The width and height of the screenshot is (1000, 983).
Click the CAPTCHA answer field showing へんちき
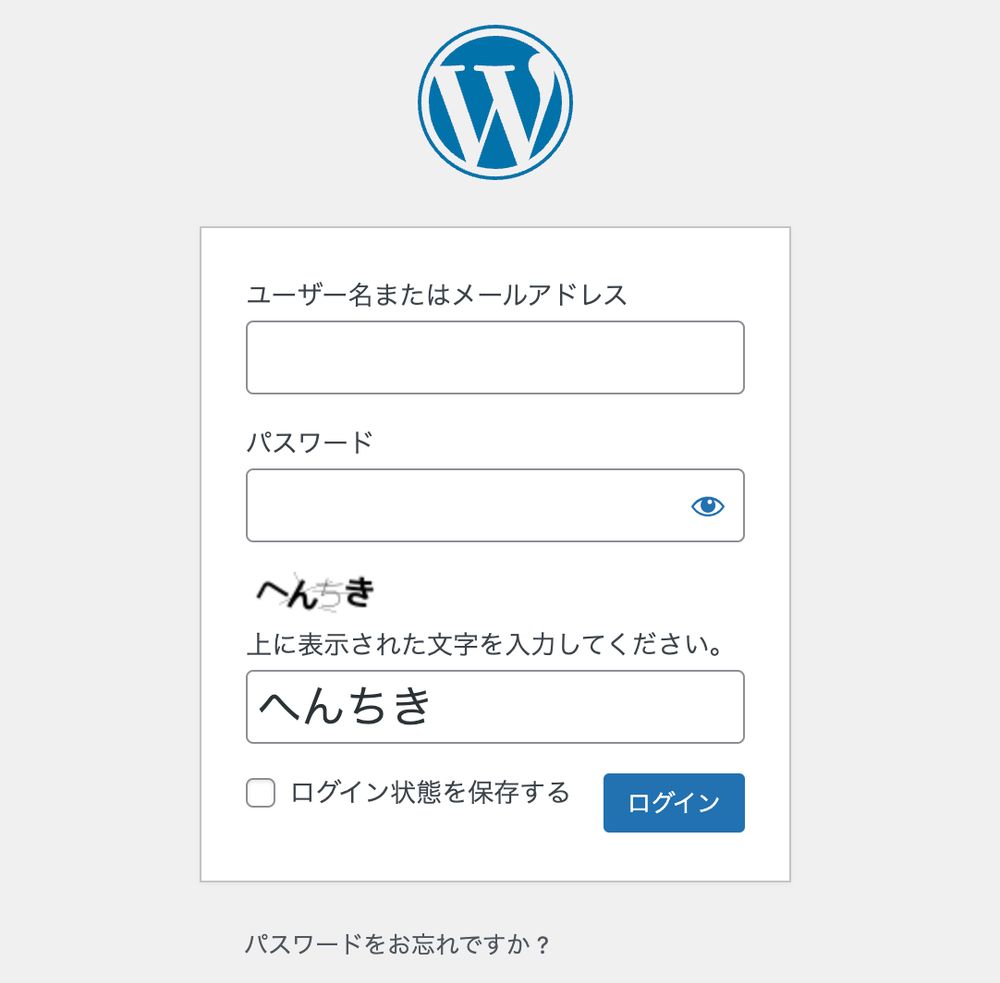point(495,707)
